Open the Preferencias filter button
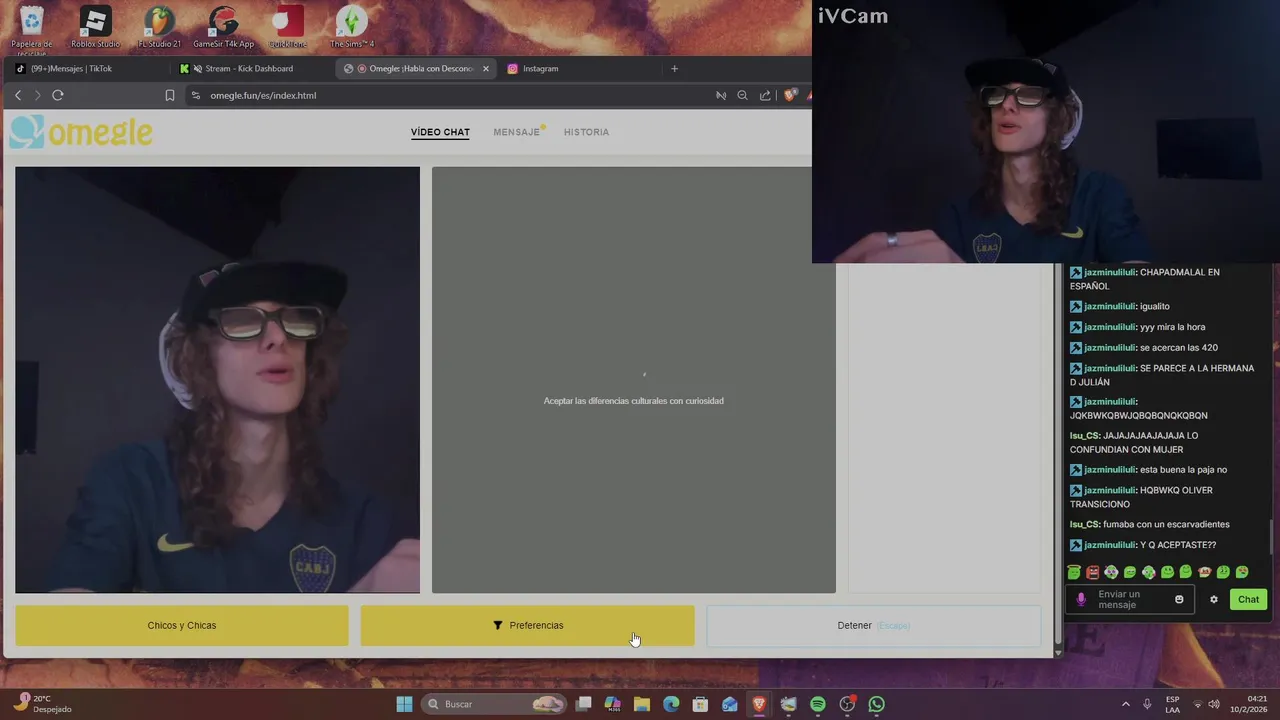 pos(527,625)
